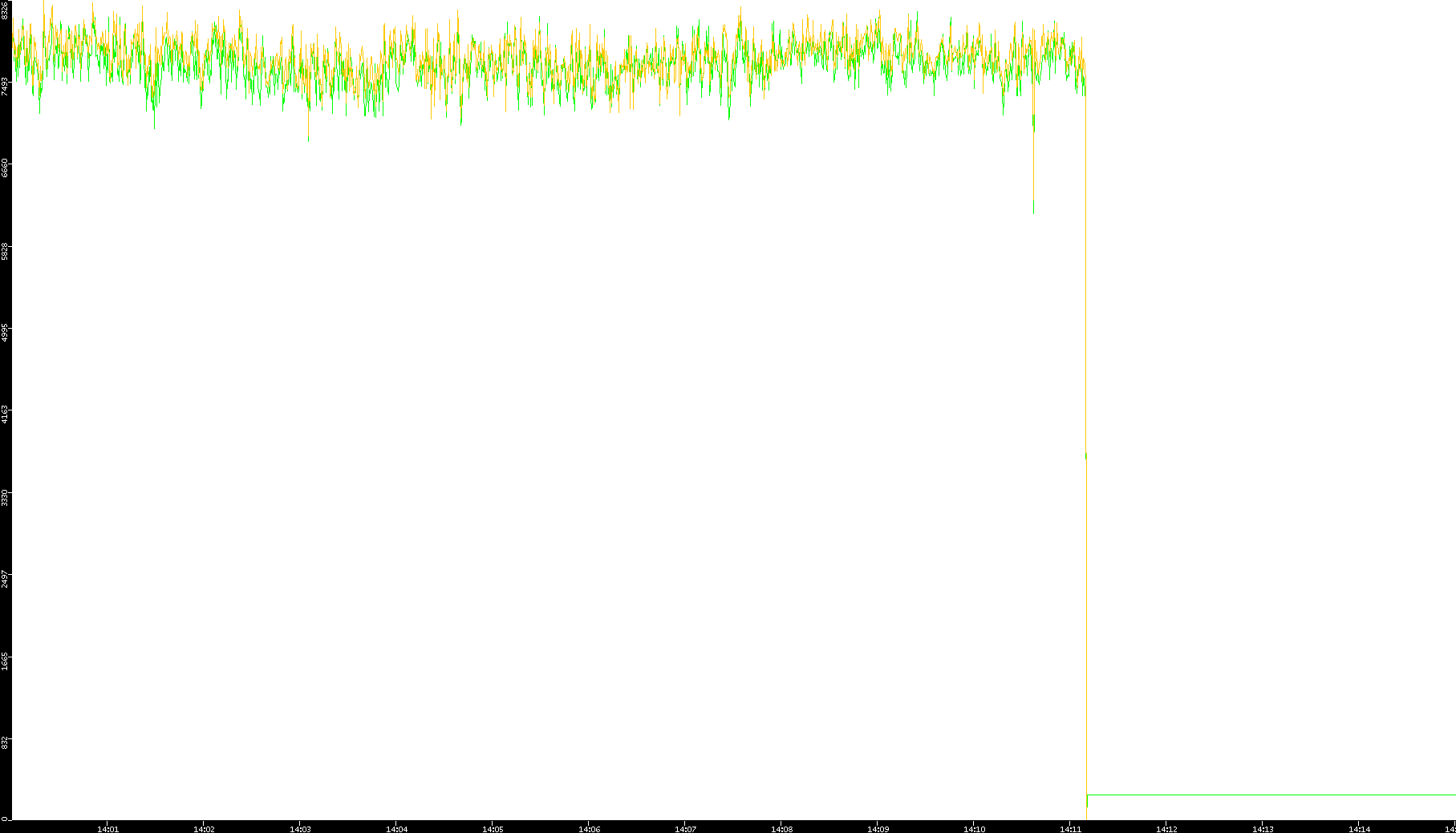1456x833 pixels.
Task: Click the flat low line near 14:13
Action: click(x=1263, y=795)
